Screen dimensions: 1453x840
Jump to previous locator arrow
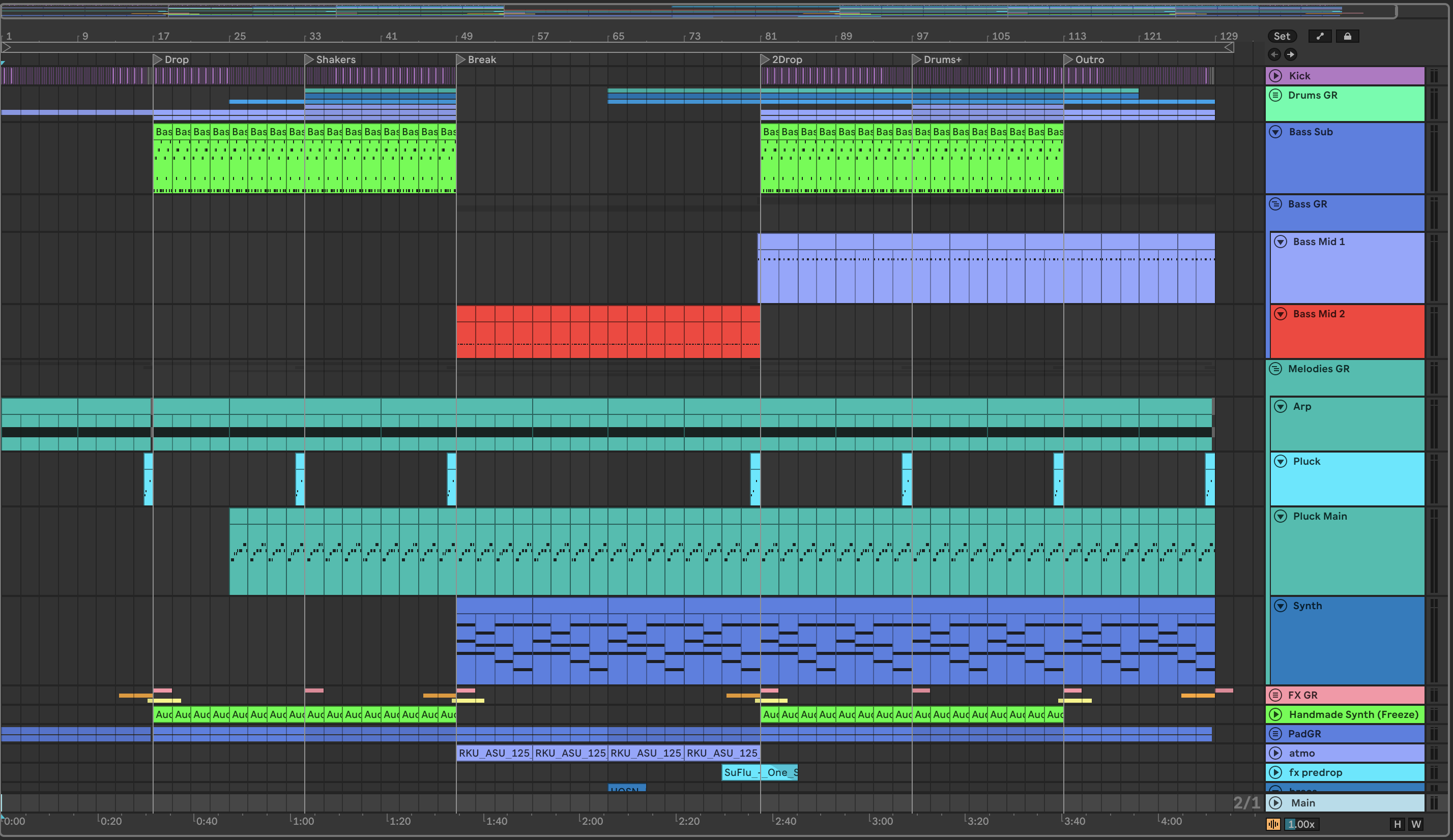pos(1274,54)
